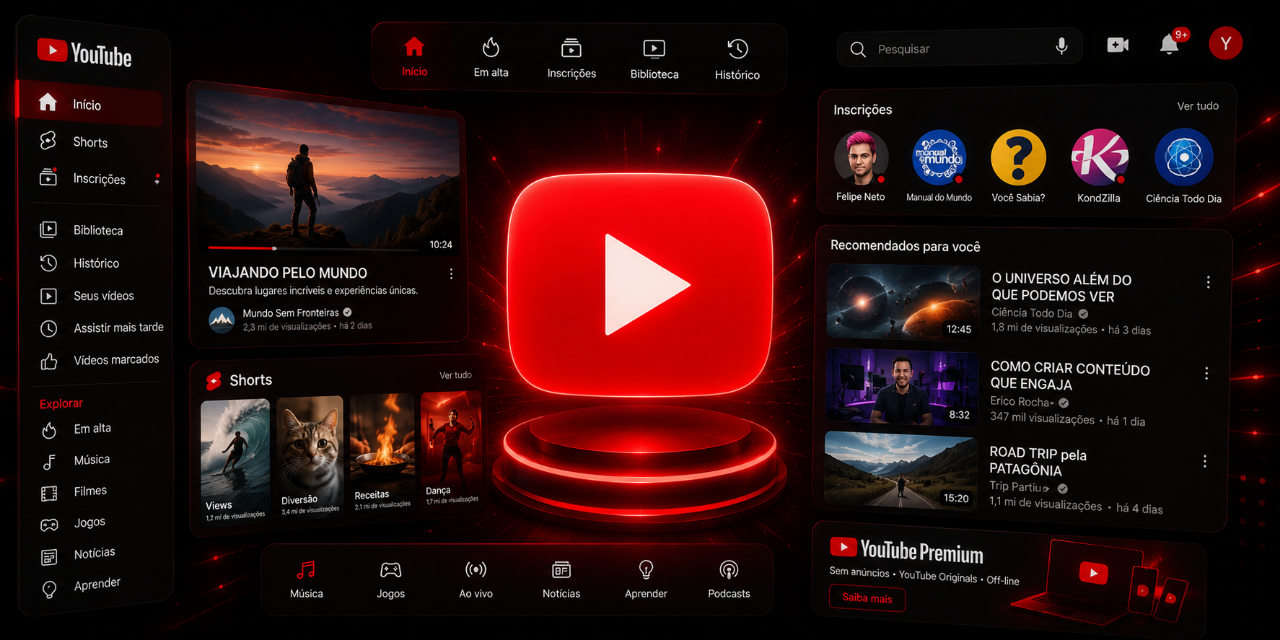Open more options for Viajando pelo Mundo

(451, 274)
